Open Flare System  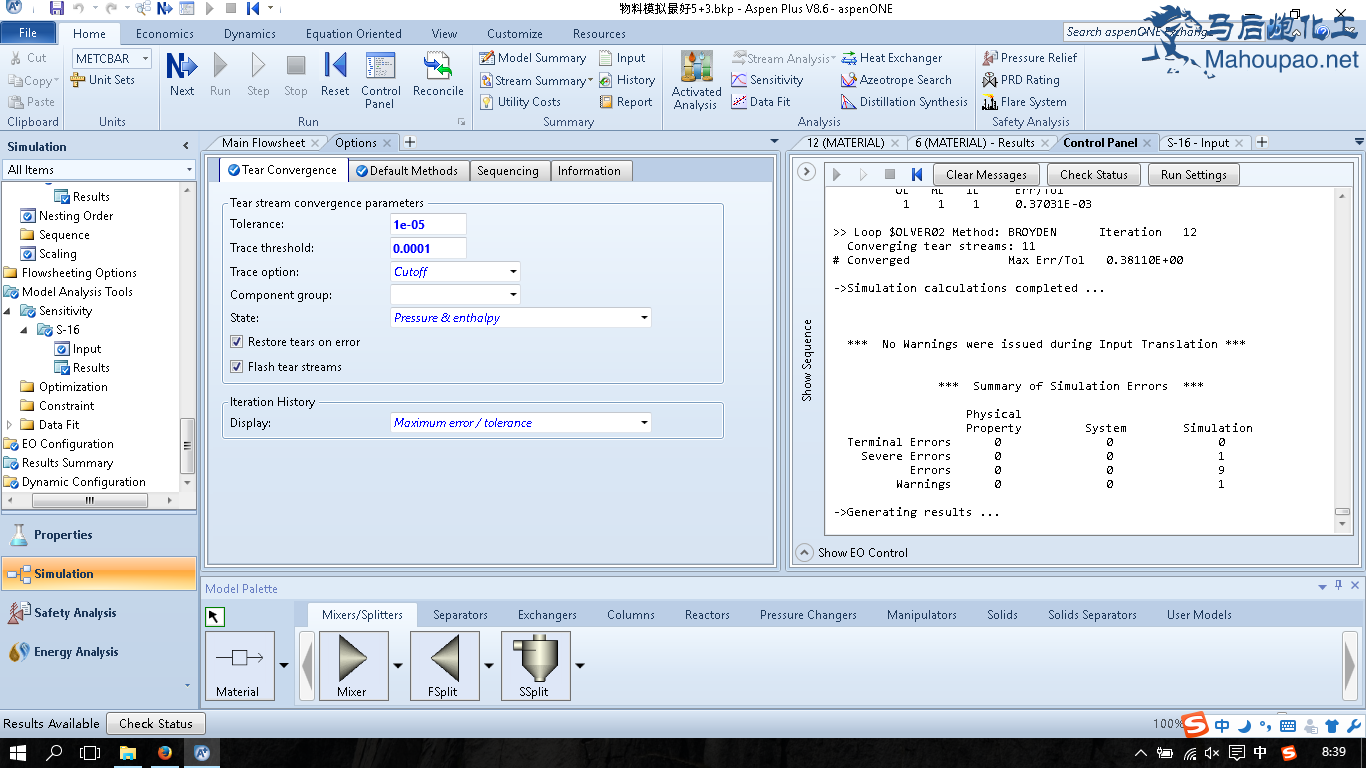coord(1024,102)
